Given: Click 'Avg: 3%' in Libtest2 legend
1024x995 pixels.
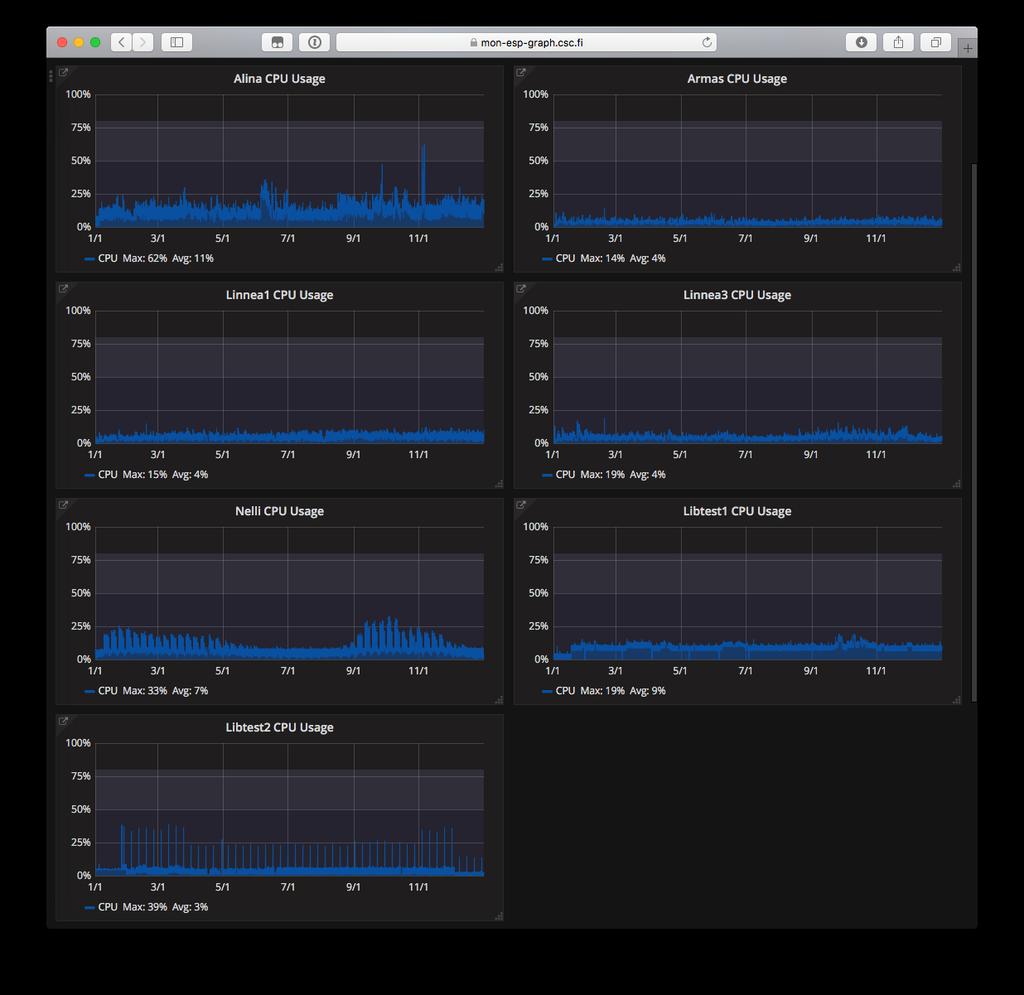Looking at the screenshot, I should click(190, 907).
